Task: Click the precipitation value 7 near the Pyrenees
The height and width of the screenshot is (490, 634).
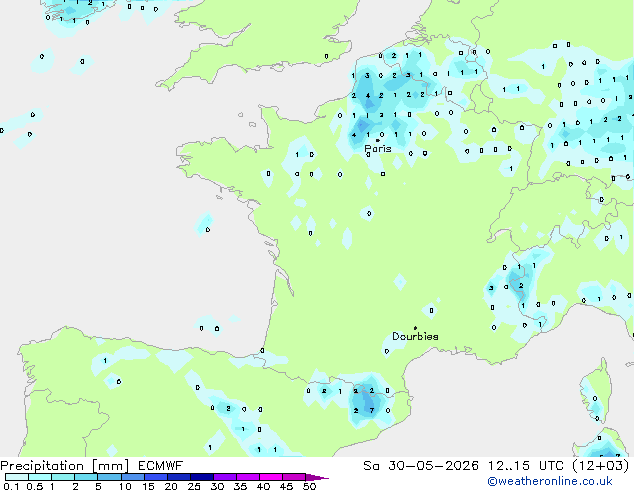Action: [x=372, y=410]
